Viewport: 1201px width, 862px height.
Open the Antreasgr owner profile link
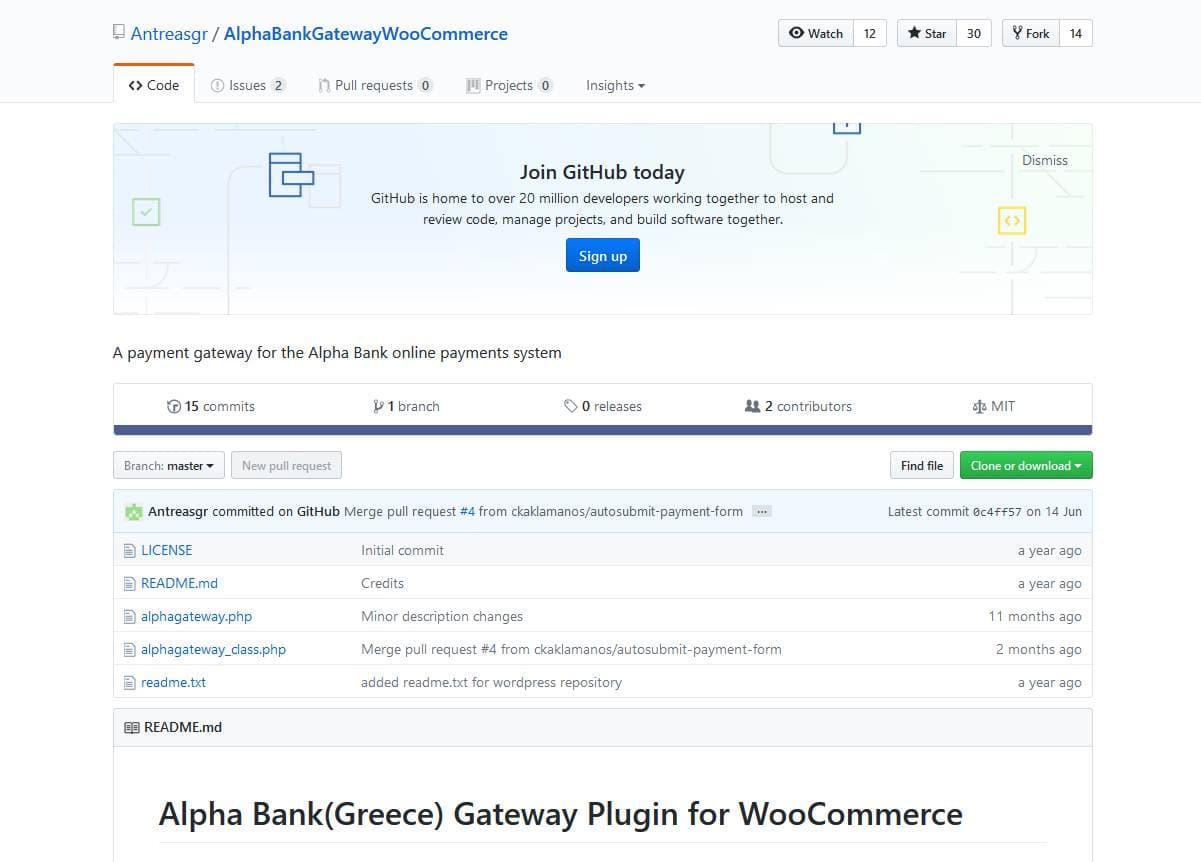(169, 34)
